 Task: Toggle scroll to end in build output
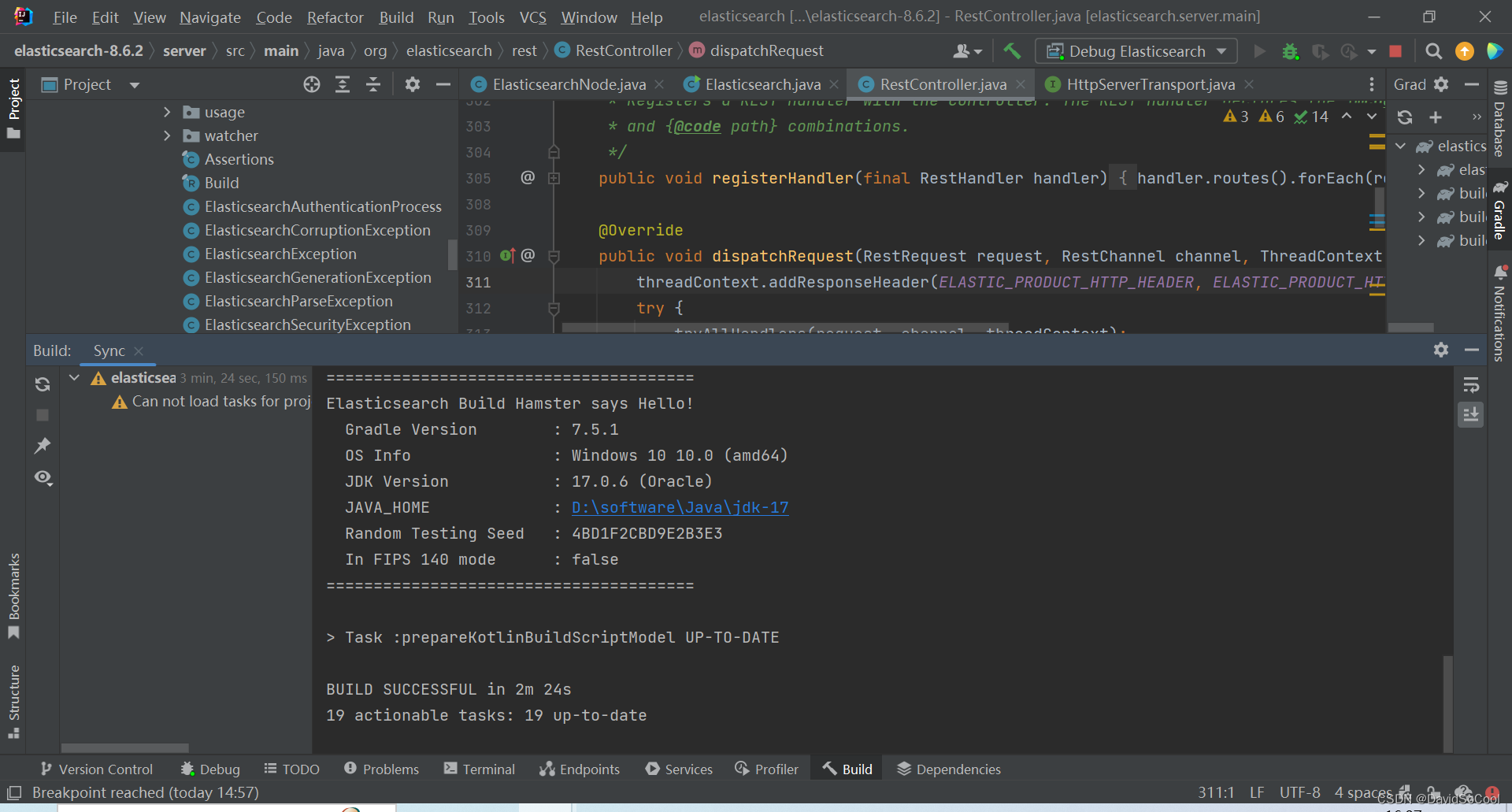point(1471,414)
